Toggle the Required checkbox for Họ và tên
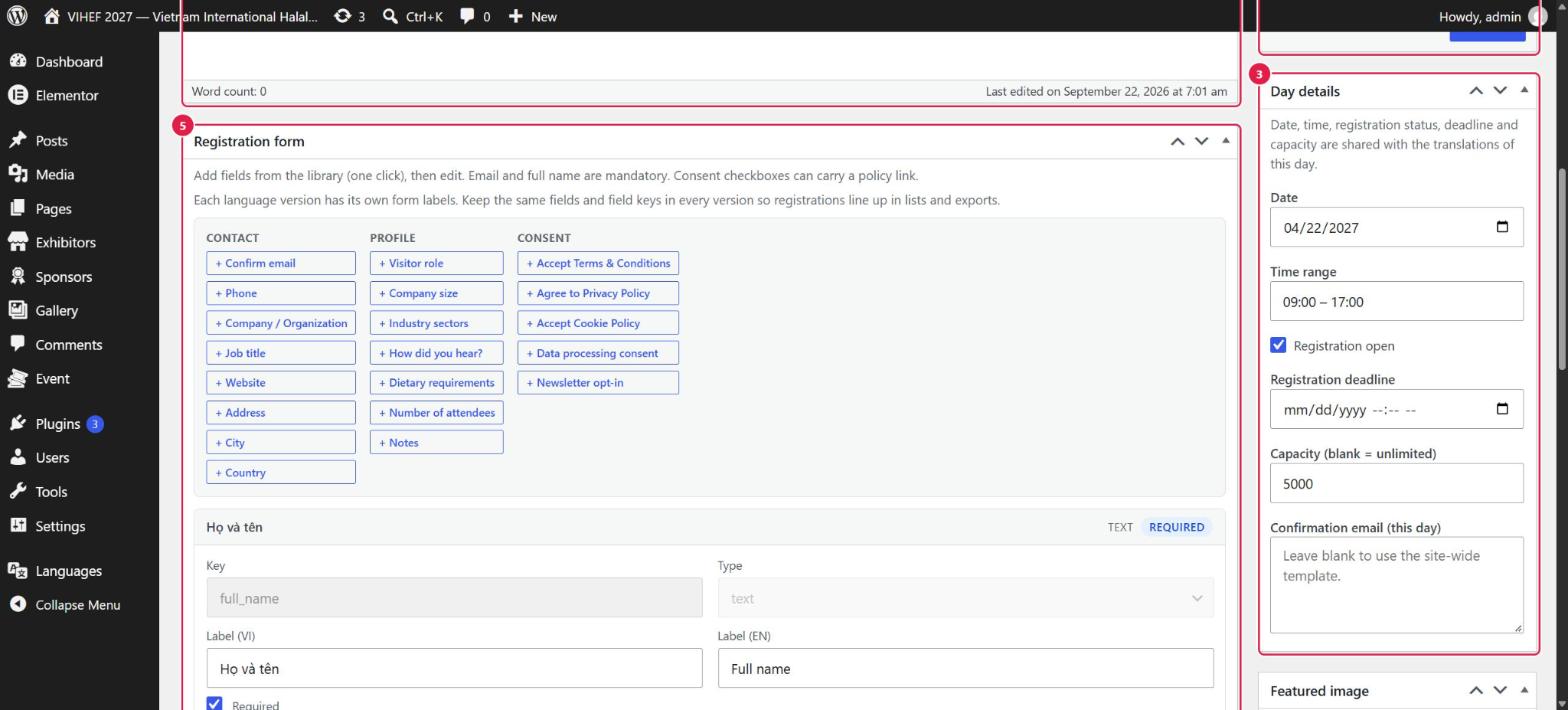Screen dimensions: 1568x710 (214, 704)
